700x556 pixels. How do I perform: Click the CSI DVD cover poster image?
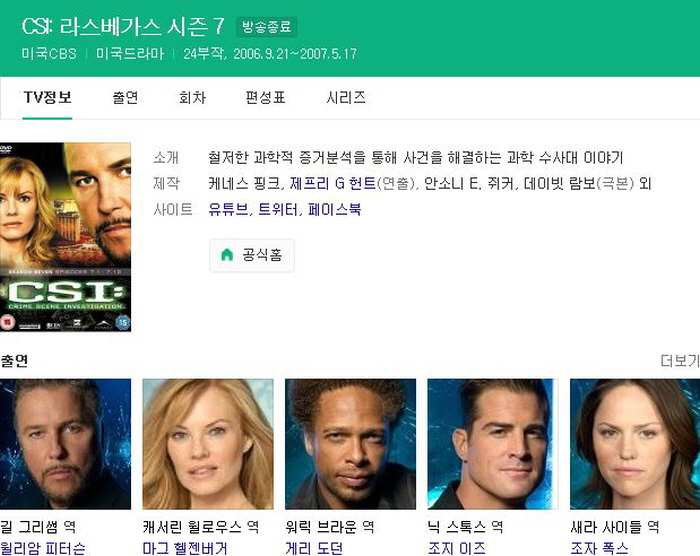pyautogui.click(x=65, y=237)
